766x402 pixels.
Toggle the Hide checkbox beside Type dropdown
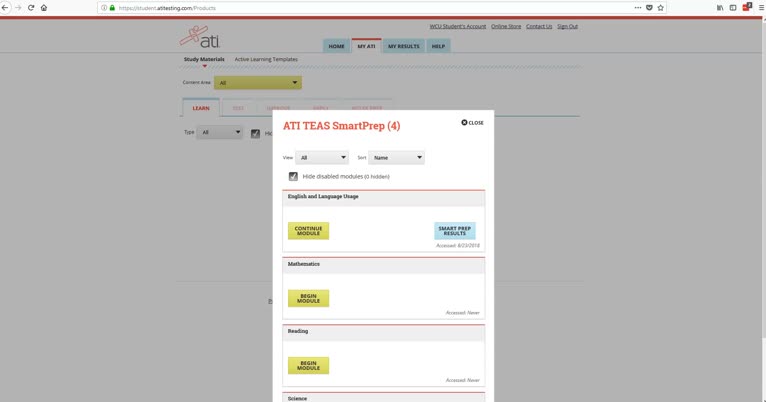(x=255, y=133)
